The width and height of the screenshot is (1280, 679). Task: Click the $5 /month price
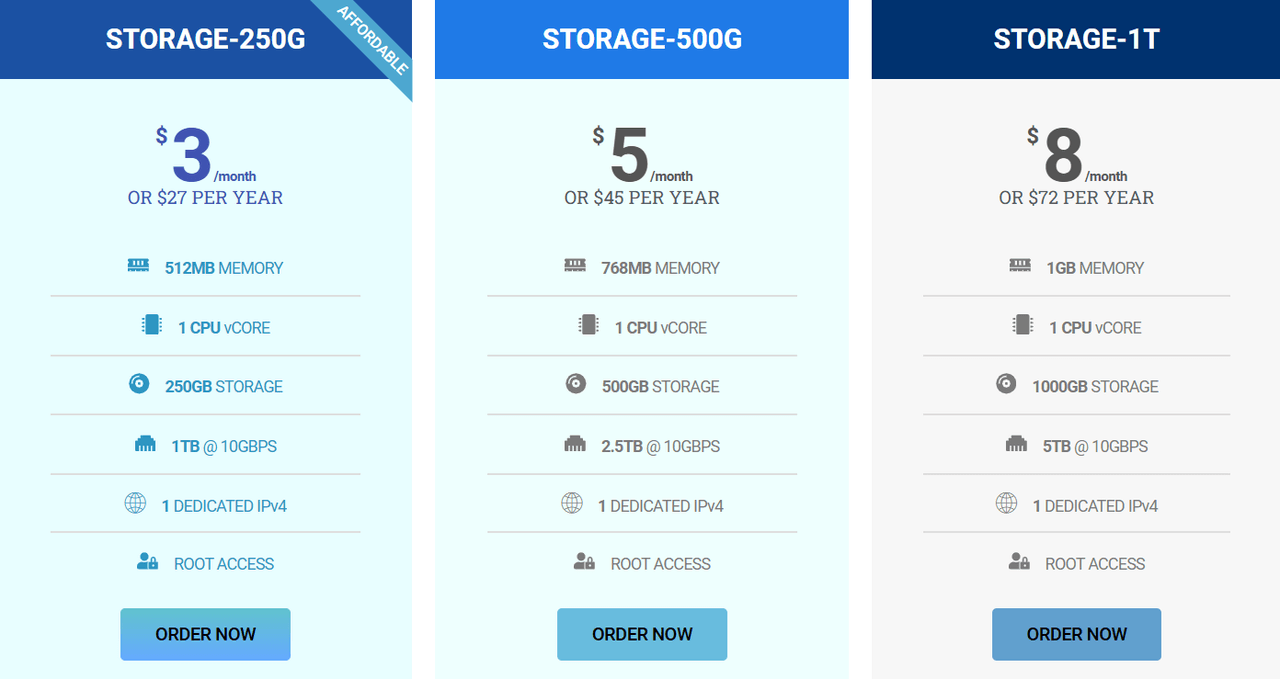642,155
